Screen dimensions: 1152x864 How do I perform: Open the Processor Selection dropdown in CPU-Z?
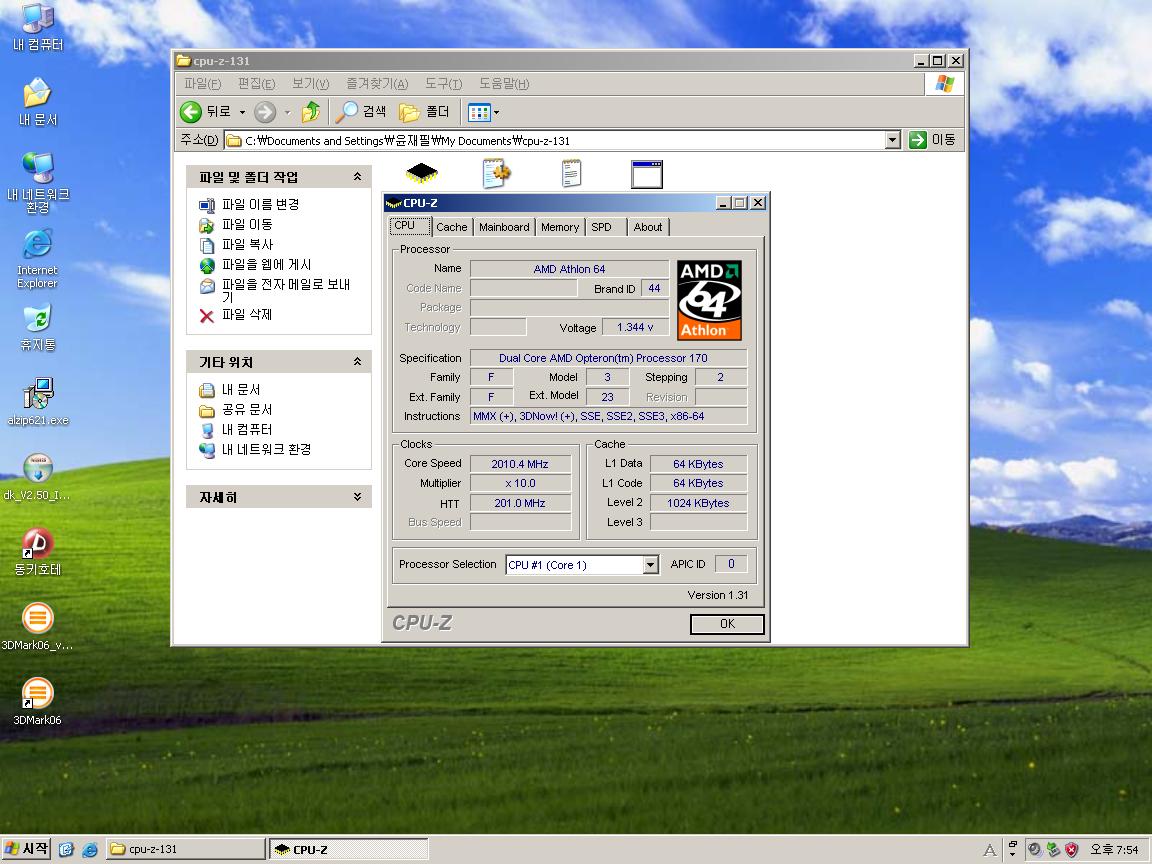coord(651,565)
